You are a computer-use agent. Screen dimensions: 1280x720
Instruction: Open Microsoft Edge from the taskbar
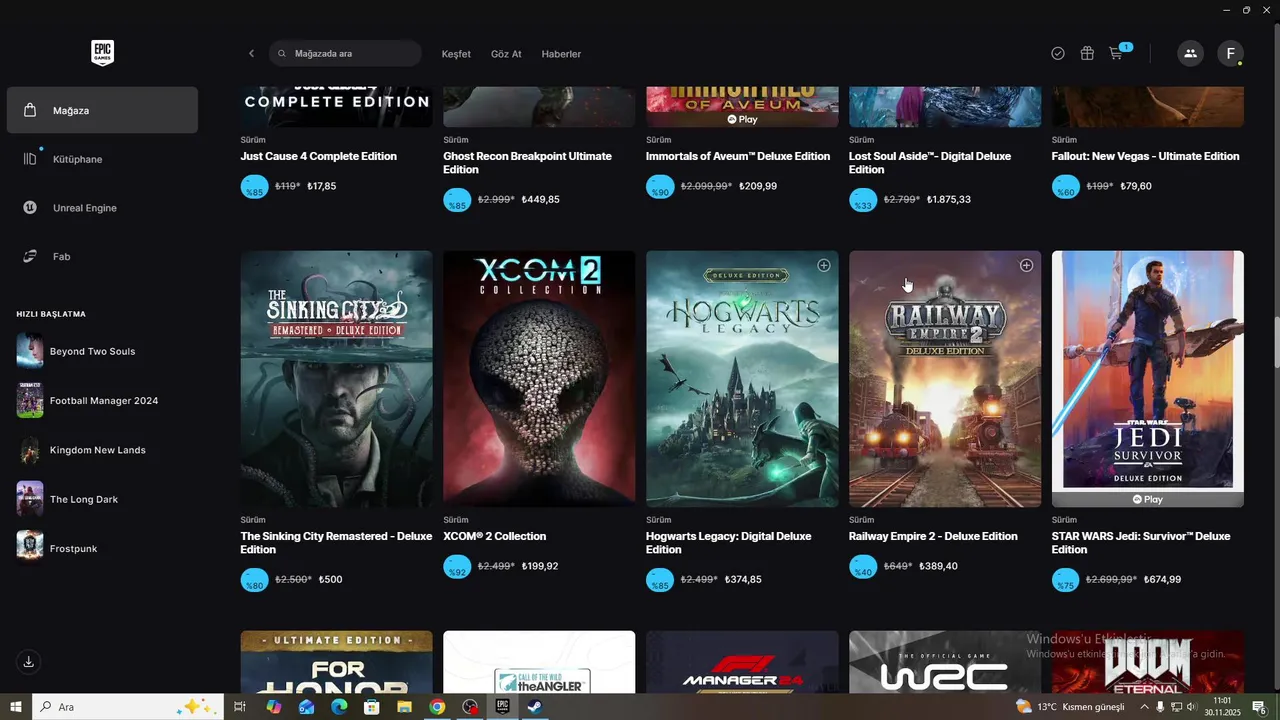[339, 707]
